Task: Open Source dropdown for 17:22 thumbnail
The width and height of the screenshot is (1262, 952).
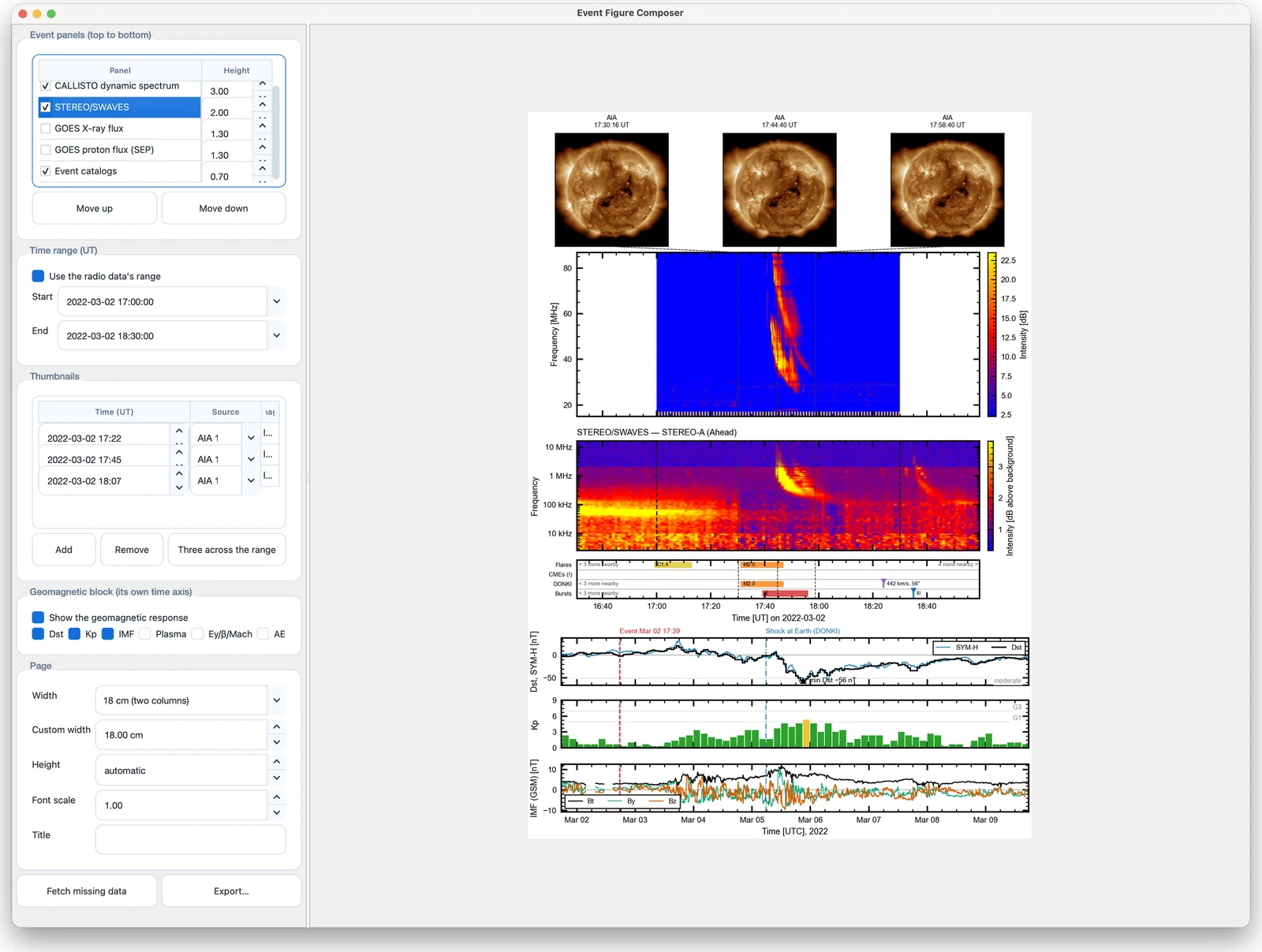Action: [251, 438]
